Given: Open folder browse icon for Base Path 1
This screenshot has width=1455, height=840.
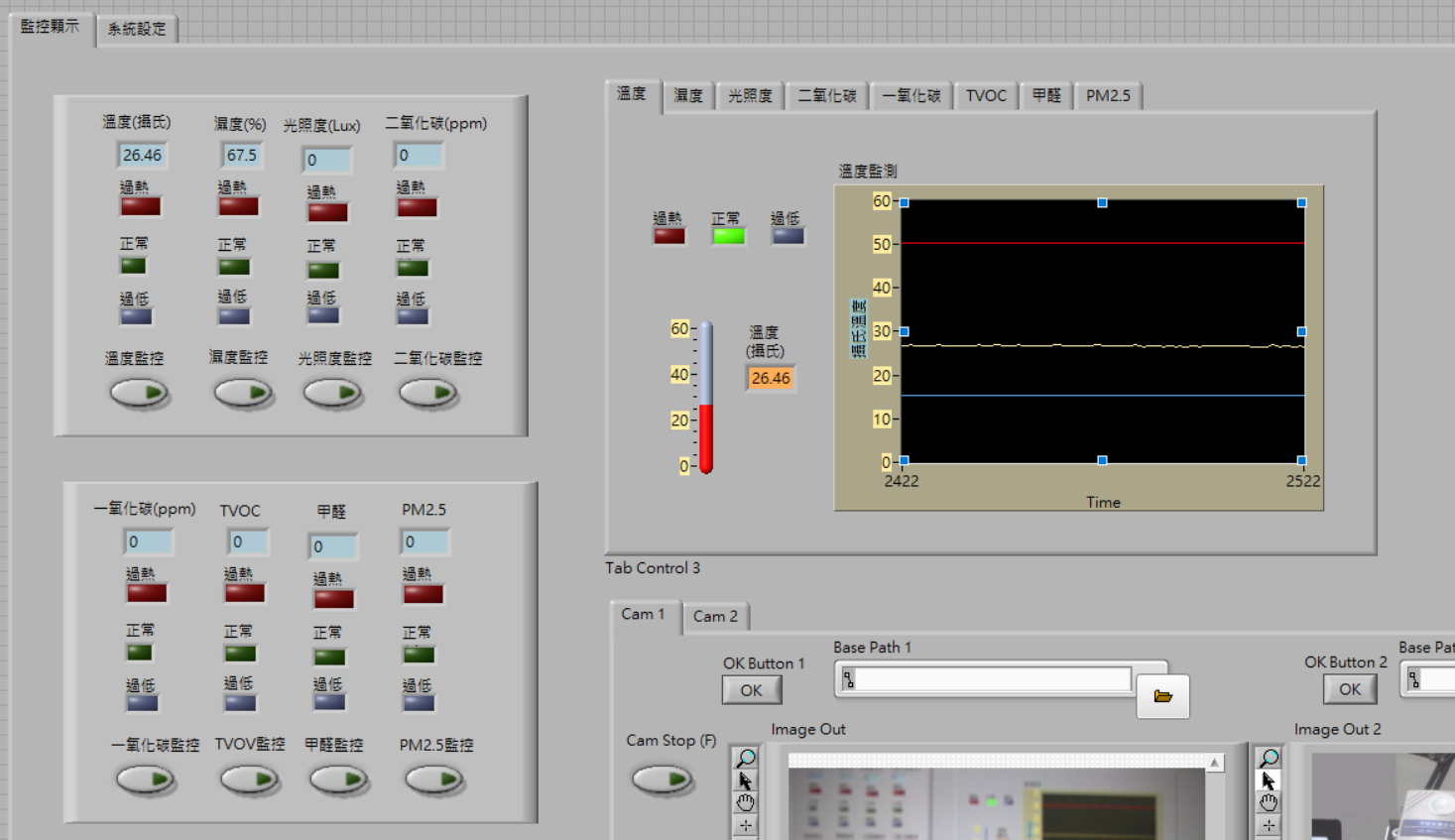Looking at the screenshot, I should (x=1162, y=696).
